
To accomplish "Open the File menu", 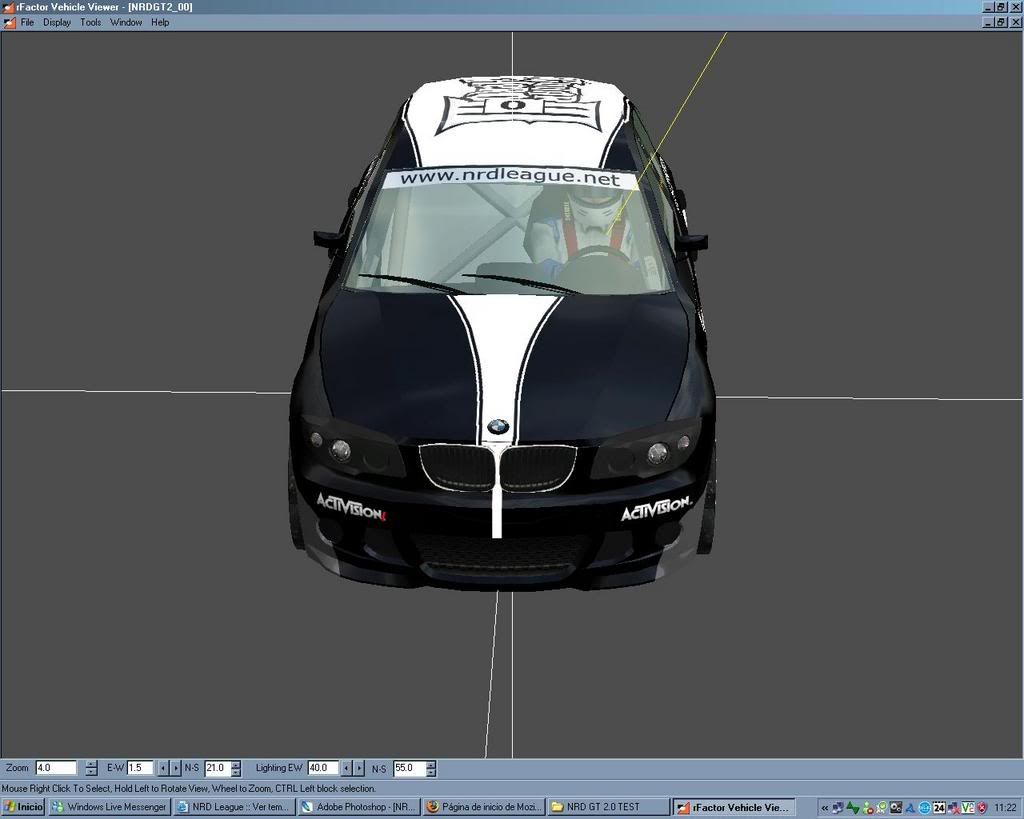I will tap(27, 22).
